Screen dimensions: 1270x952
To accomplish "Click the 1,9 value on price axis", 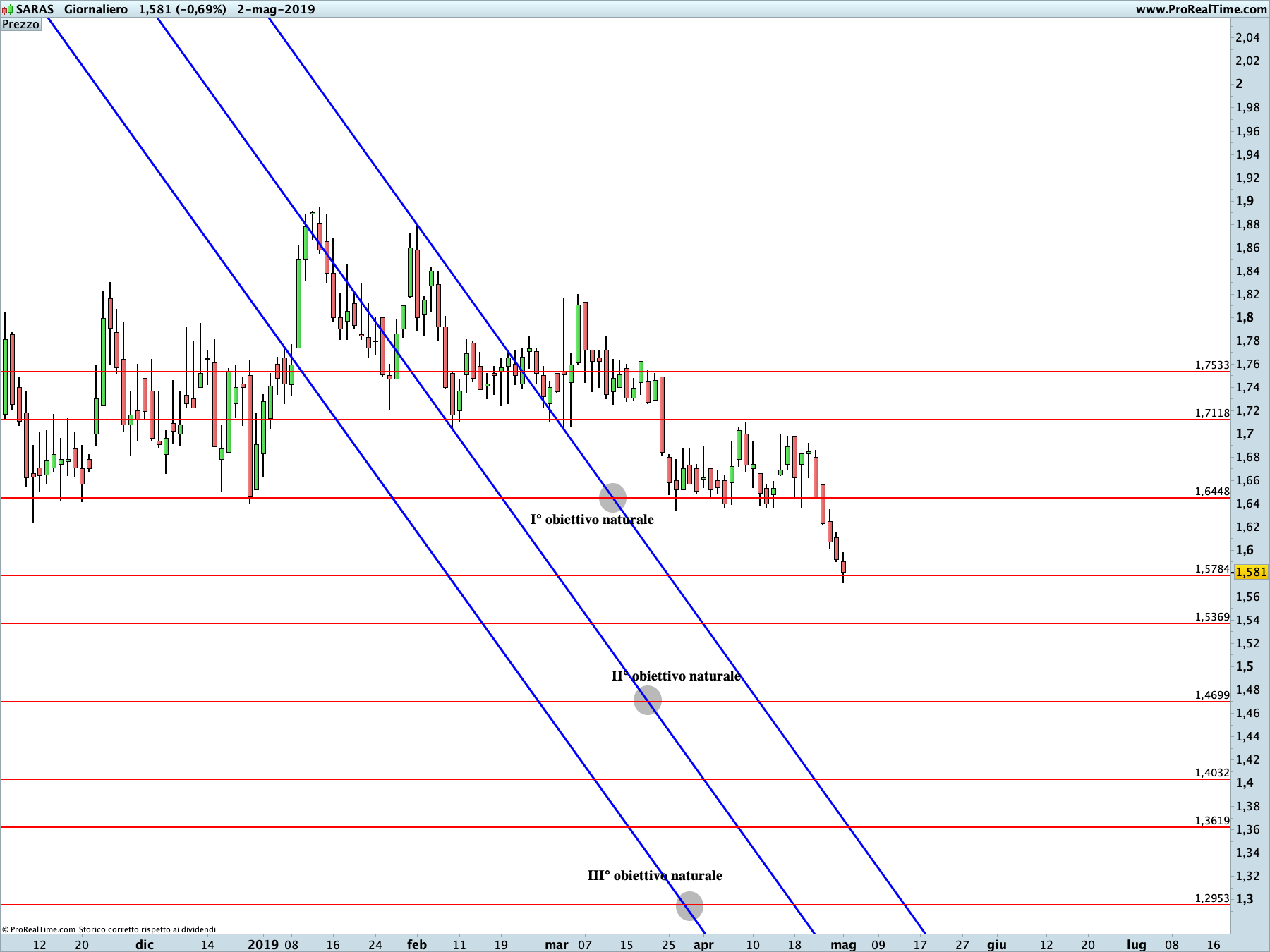I will coord(1245,201).
